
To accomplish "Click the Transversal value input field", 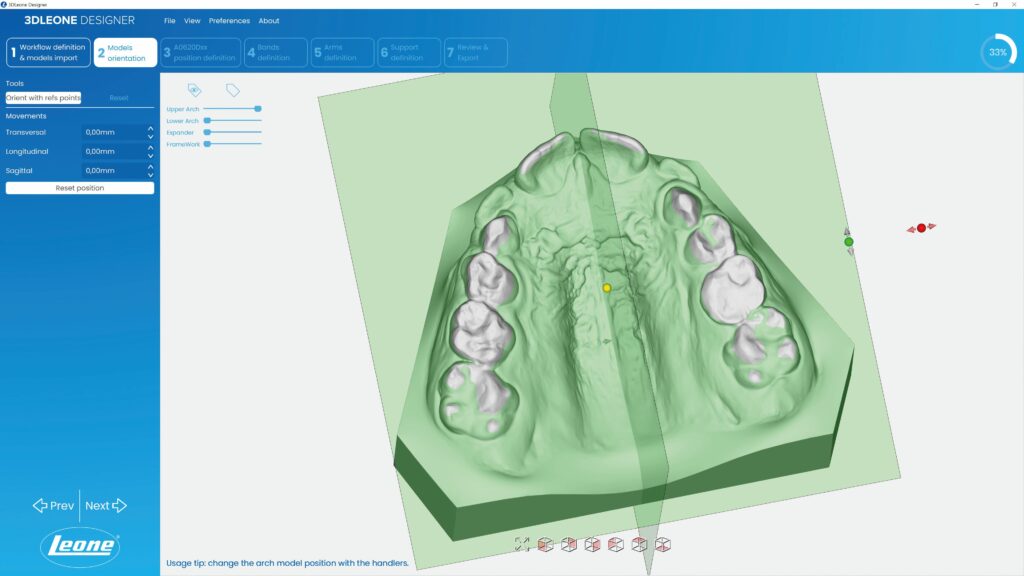I will [x=112, y=132].
